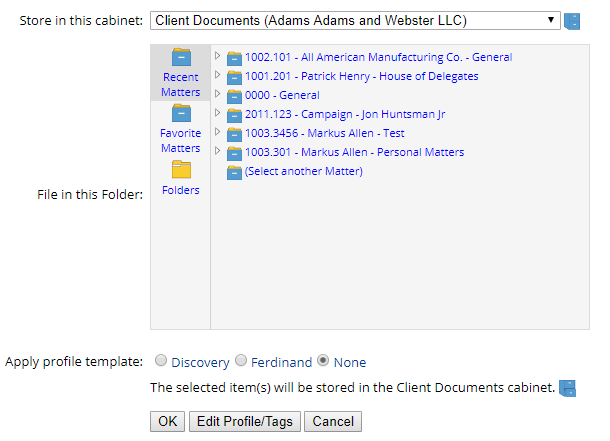This screenshot has width=610, height=441.
Task: Open the Store in this cabinet dropdown
Action: [355, 20]
